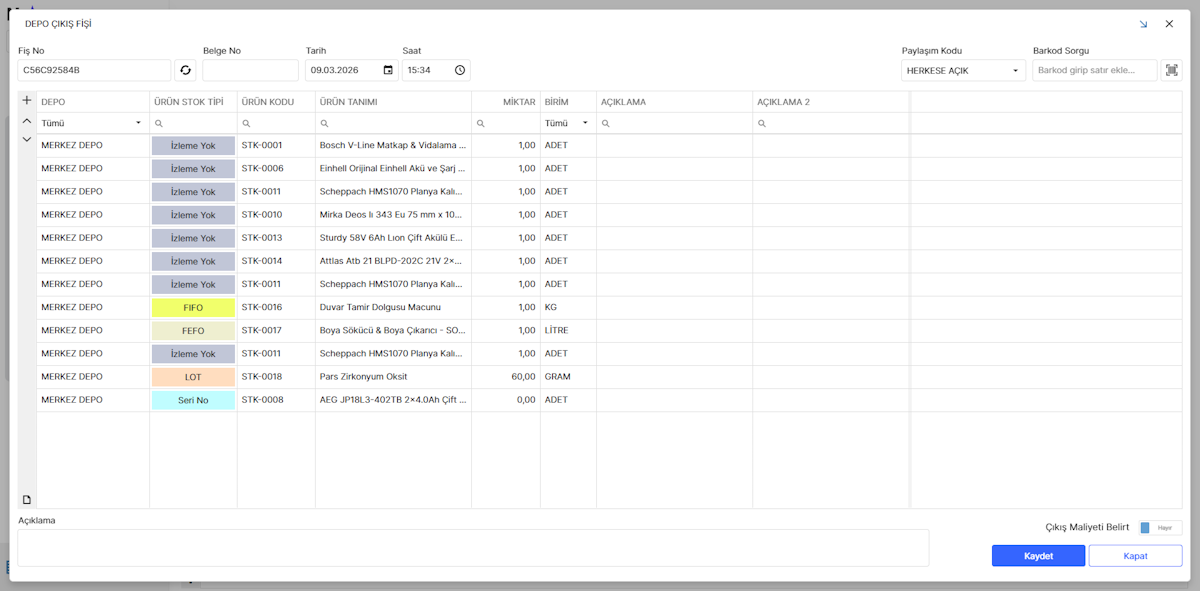Click the clock icon in Saat field
The height and width of the screenshot is (591, 1200).
pos(459,70)
